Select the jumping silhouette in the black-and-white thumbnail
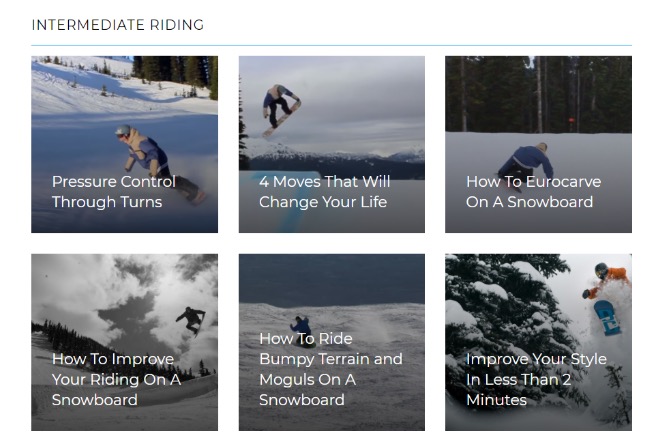The height and width of the screenshot is (442, 659). coord(191,318)
